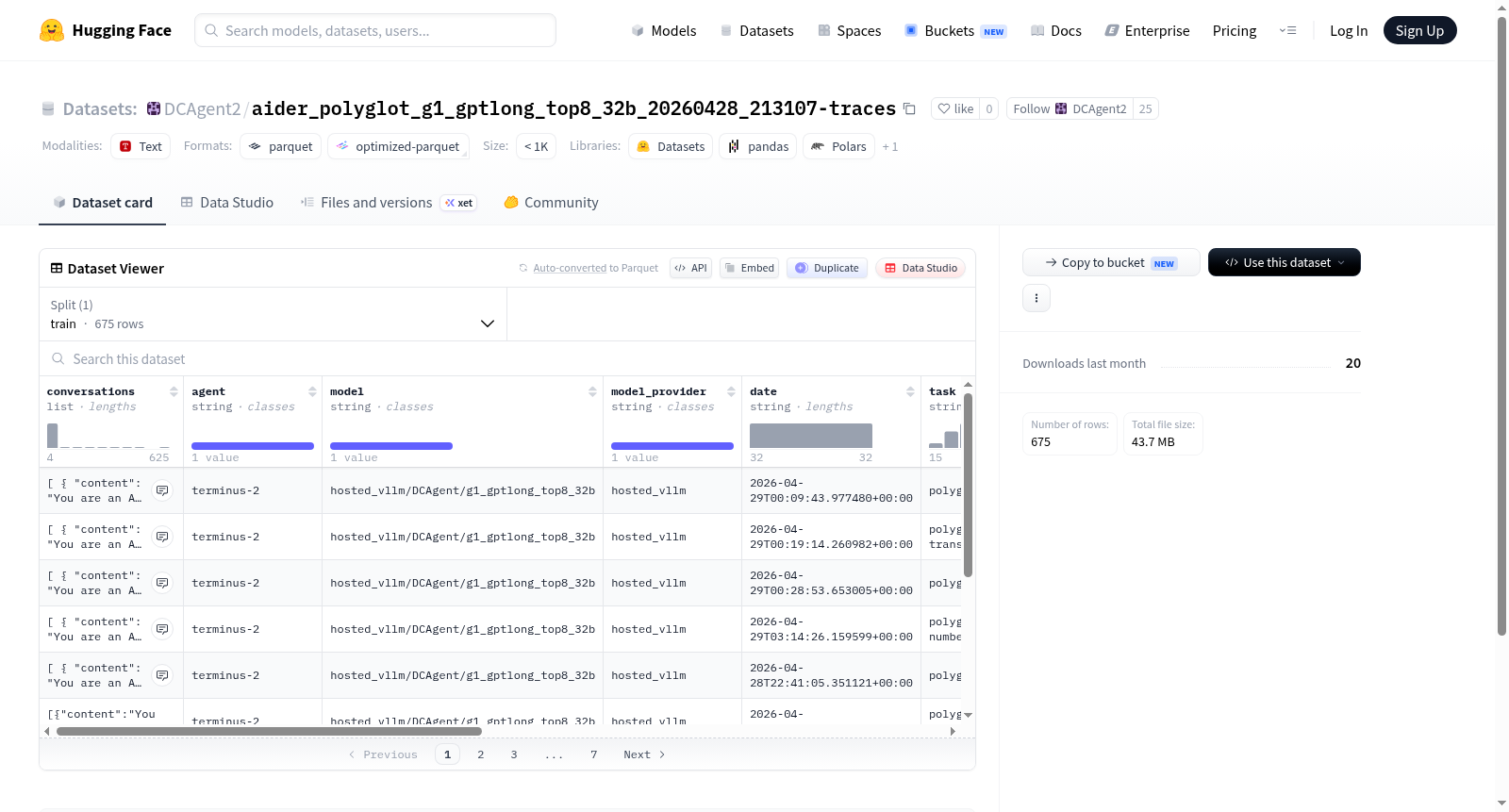Screen dimensions: 1509x812
Task: Click the table's vertical scrollbar
Action: click(968, 485)
